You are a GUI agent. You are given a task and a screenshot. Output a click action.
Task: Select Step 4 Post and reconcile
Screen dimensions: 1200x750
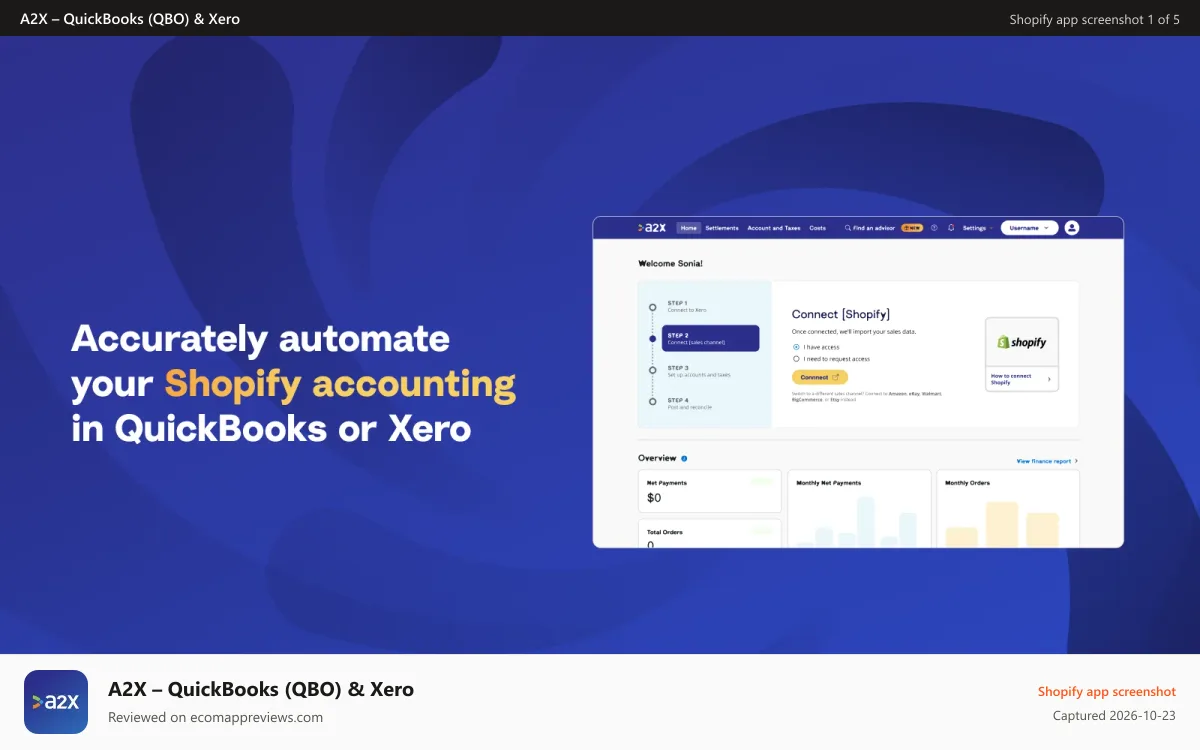click(689, 403)
